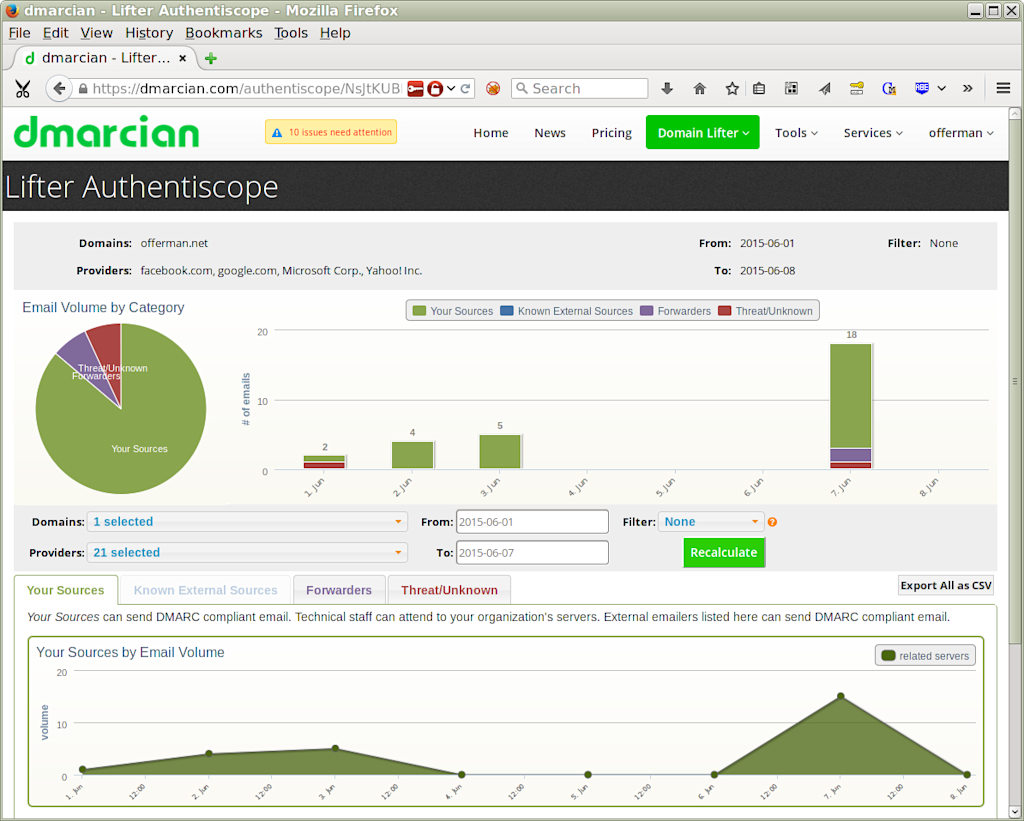
Task: Click the 10 issues need attention alert
Action: (331, 132)
